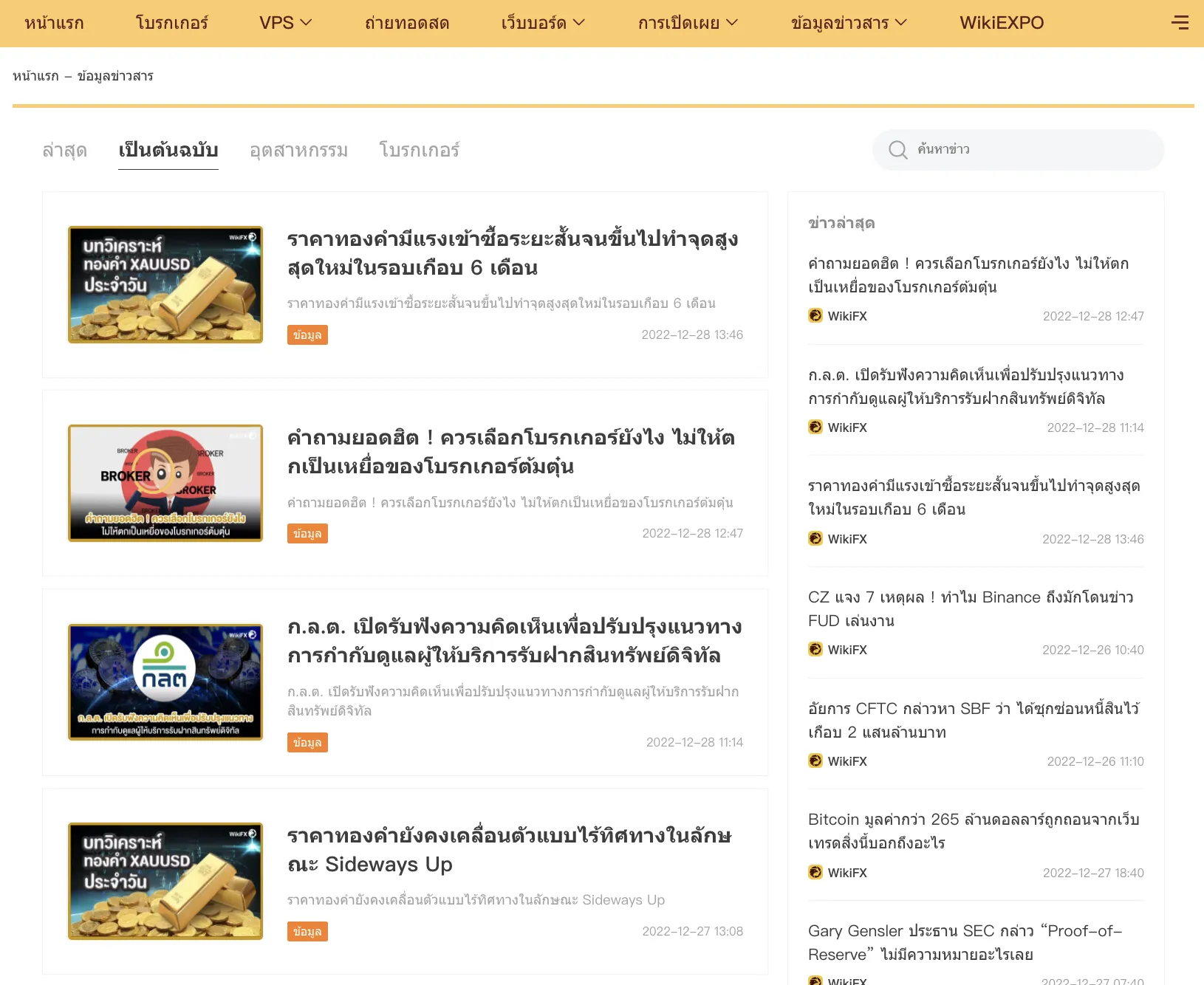This screenshot has height=985, width=1204.
Task: Open sidebar news ก.ล.ต. เปิดรับฟังความคิดเห็น
Action: [x=966, y=386]
